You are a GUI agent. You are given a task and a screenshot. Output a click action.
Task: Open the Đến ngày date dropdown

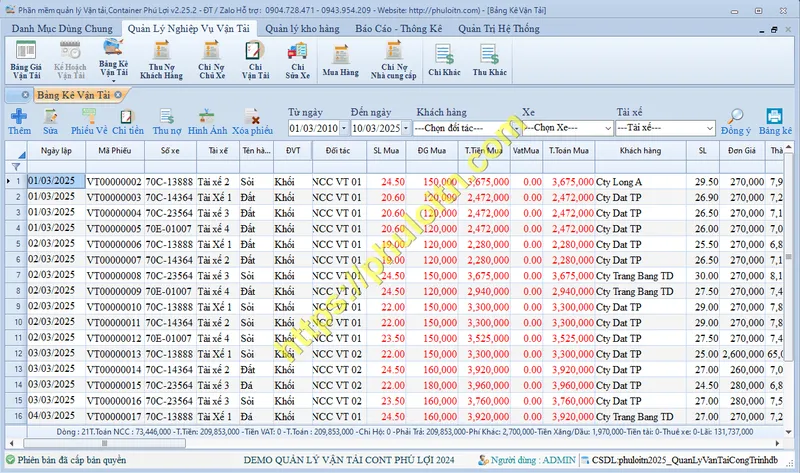(406, 128)
